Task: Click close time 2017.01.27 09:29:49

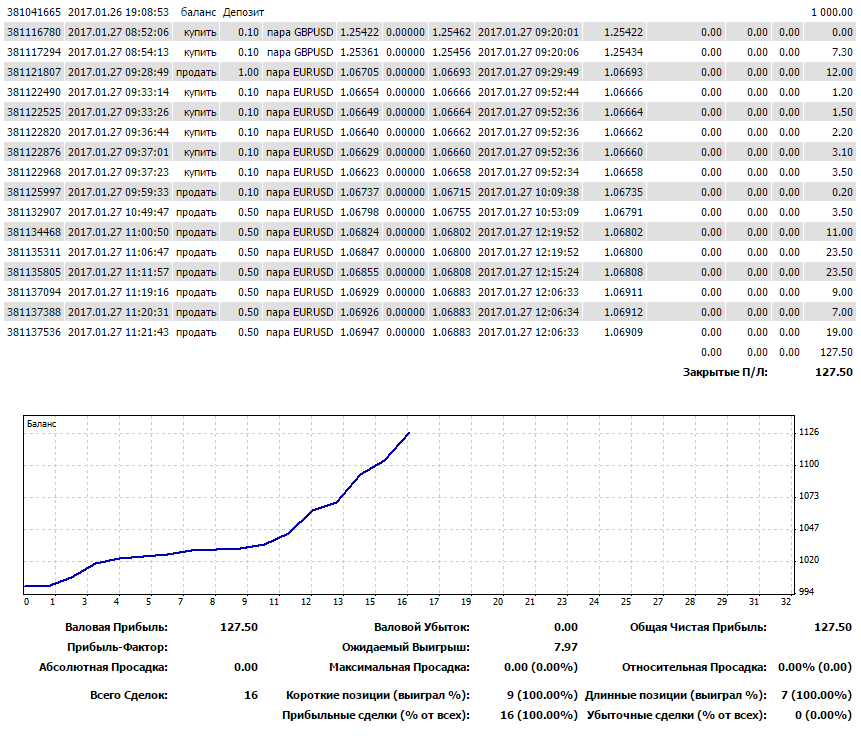Action: [528, 72]
